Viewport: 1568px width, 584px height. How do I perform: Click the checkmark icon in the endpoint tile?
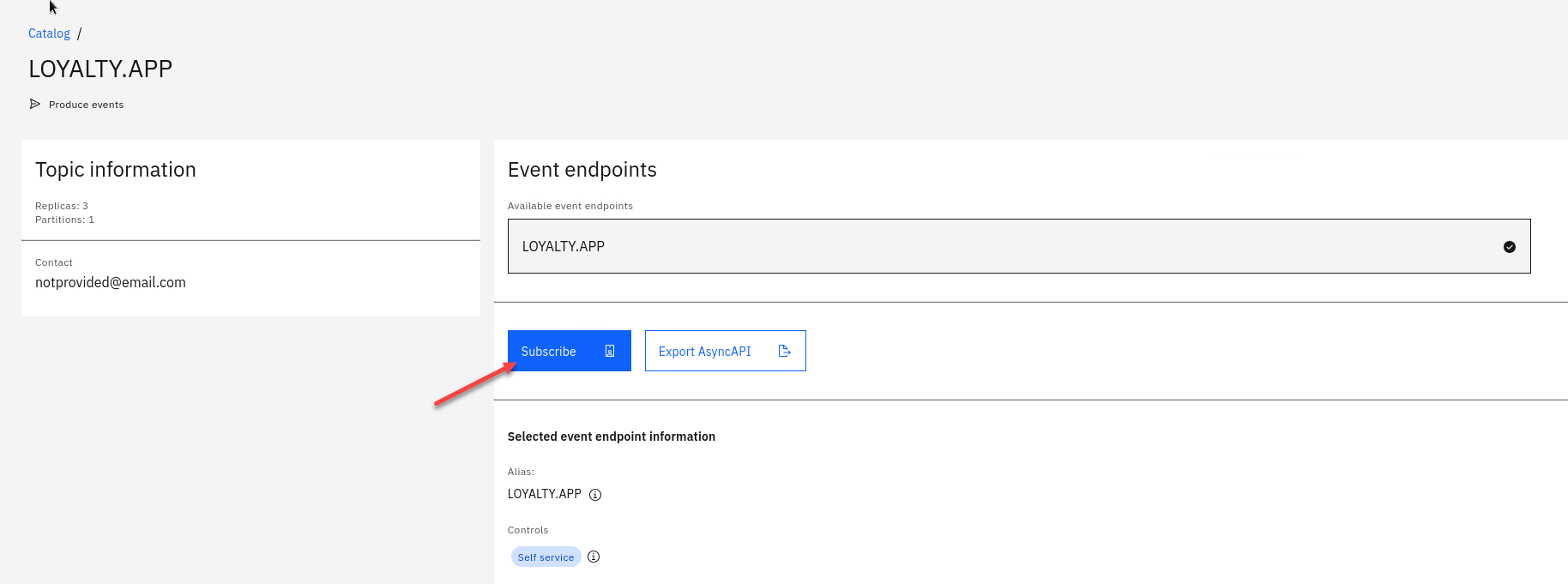point(1509,247)
